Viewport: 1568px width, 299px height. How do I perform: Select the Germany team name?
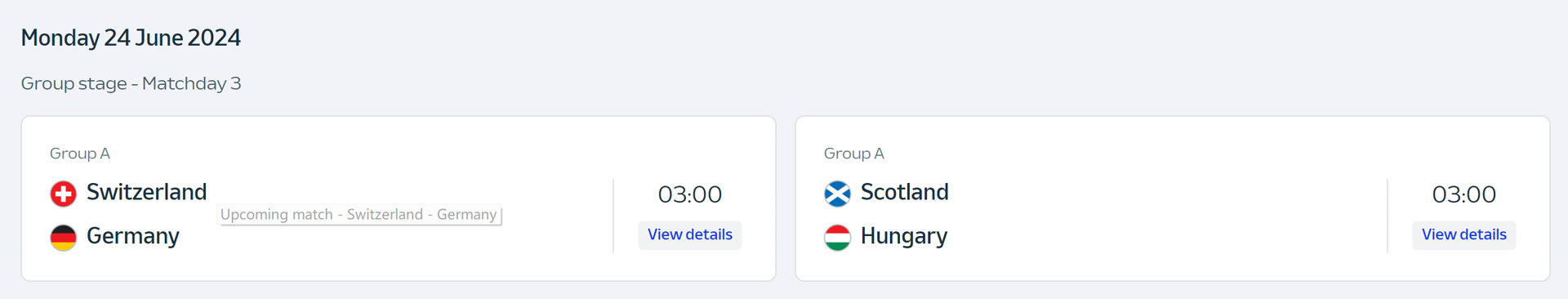pos(133,237)
